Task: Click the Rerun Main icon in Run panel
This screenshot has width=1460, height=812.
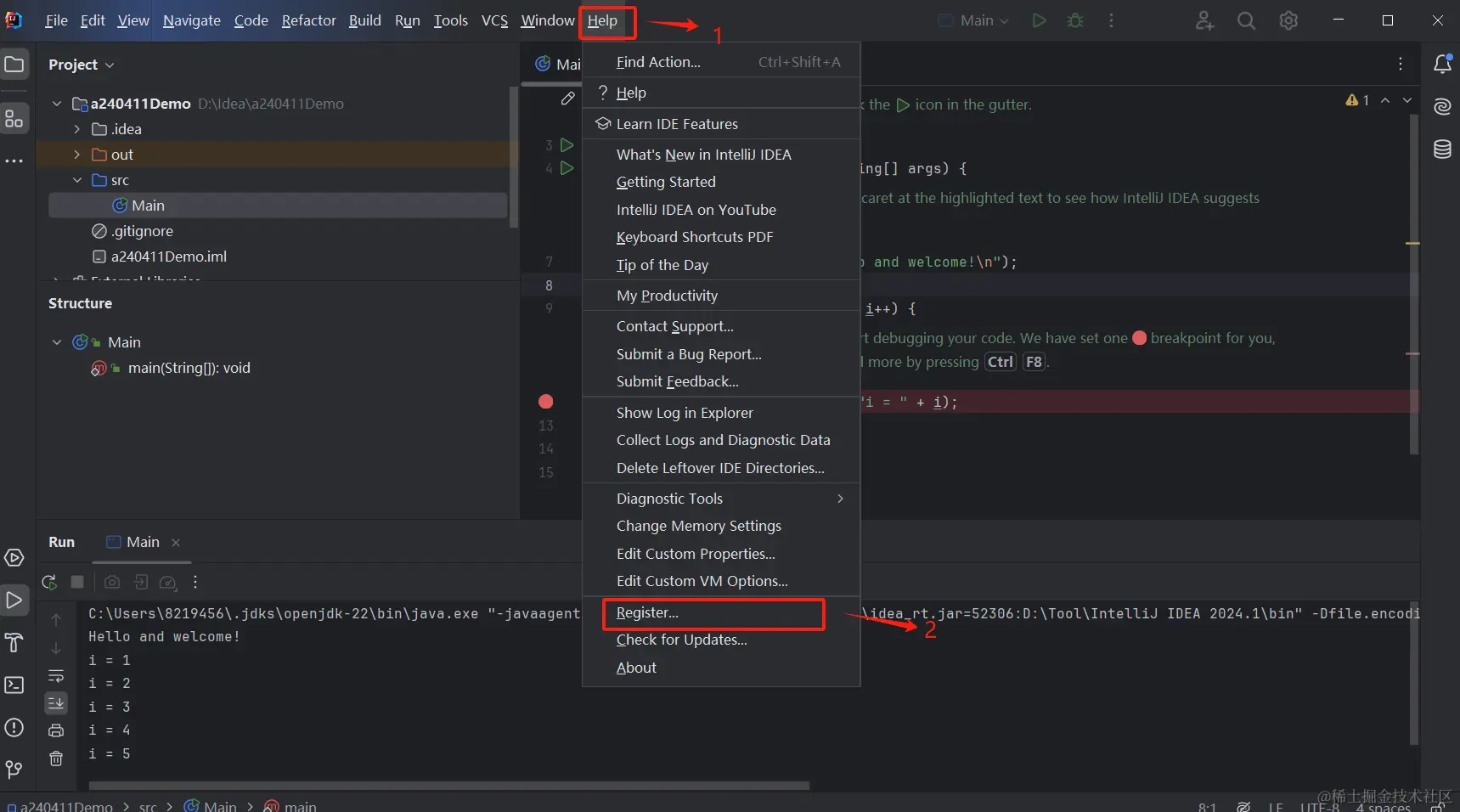Action: coord(49,583)
